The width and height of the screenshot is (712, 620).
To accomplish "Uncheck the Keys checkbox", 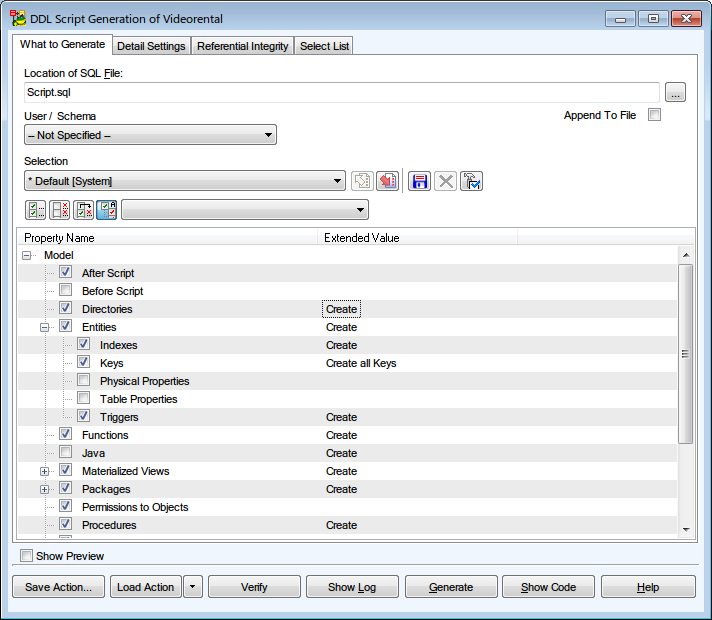I will [84, 362].
